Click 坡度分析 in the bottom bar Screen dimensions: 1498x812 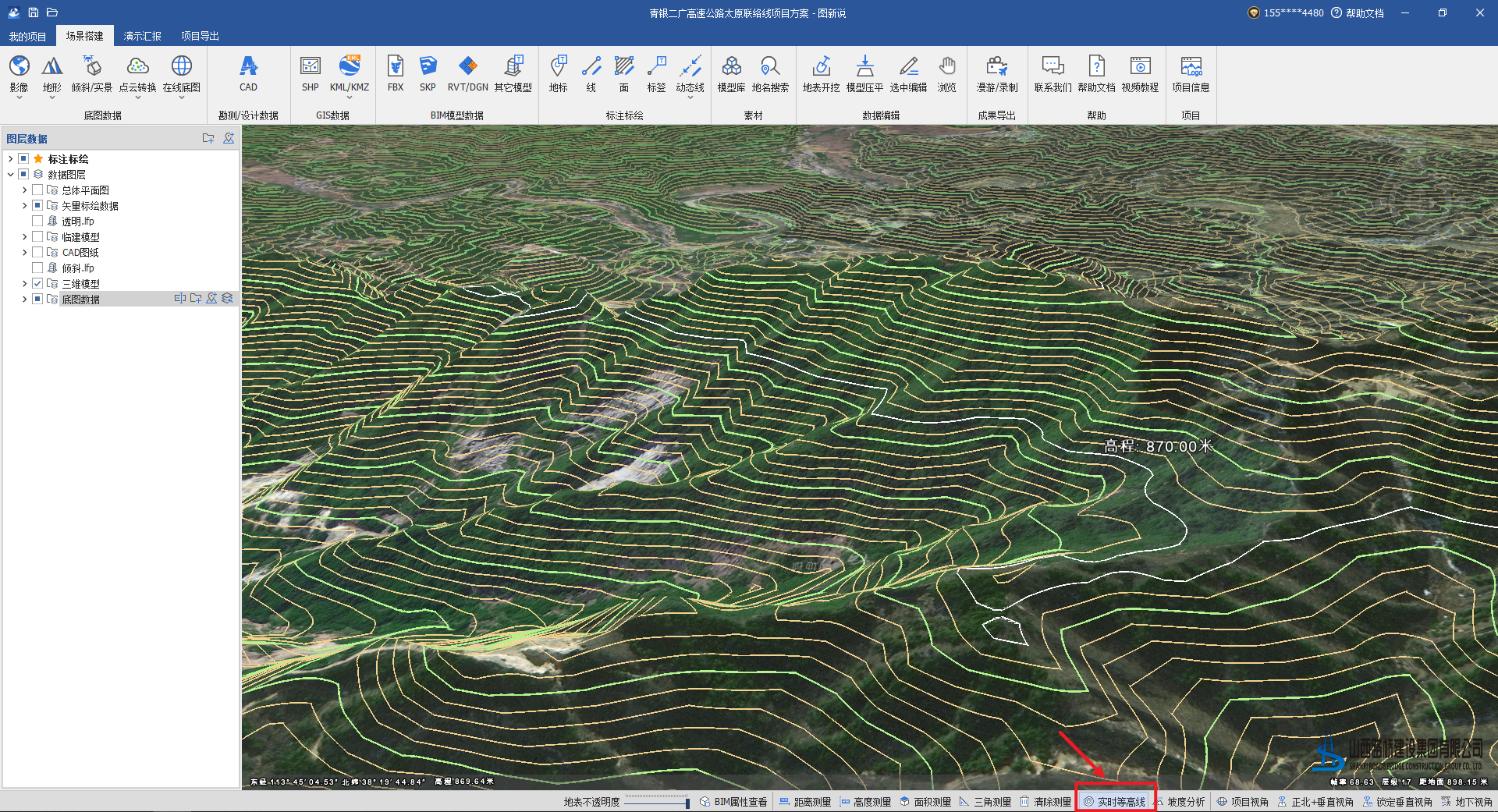click(1180, 802)
